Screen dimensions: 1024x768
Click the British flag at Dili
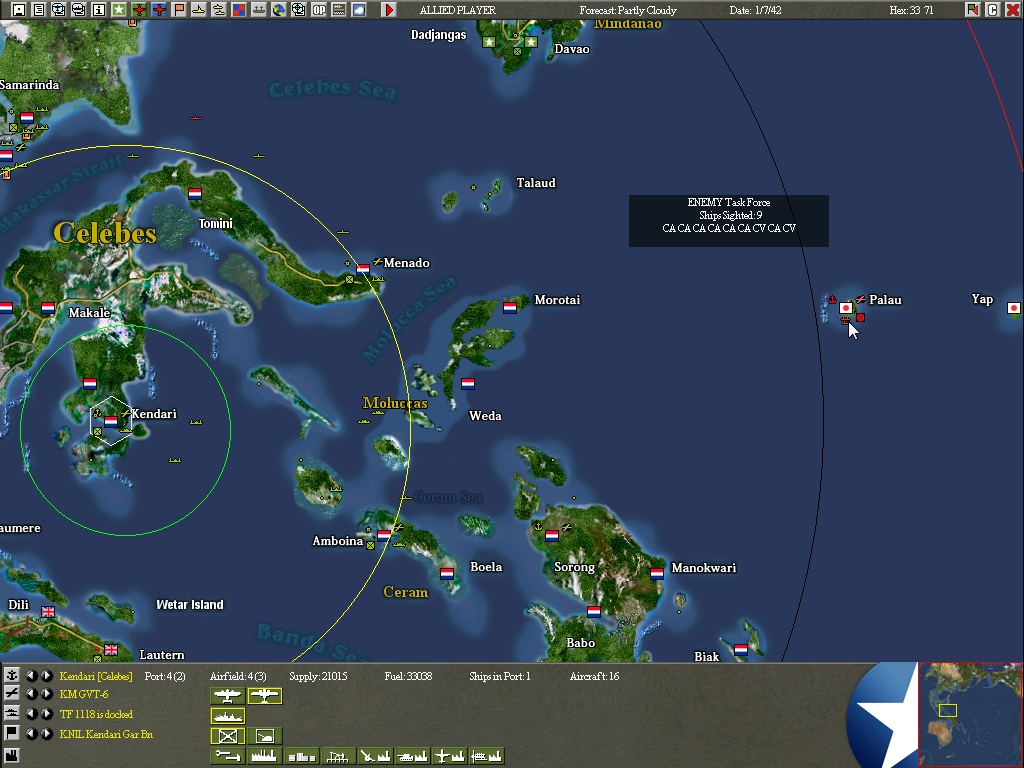coord(48,611)
